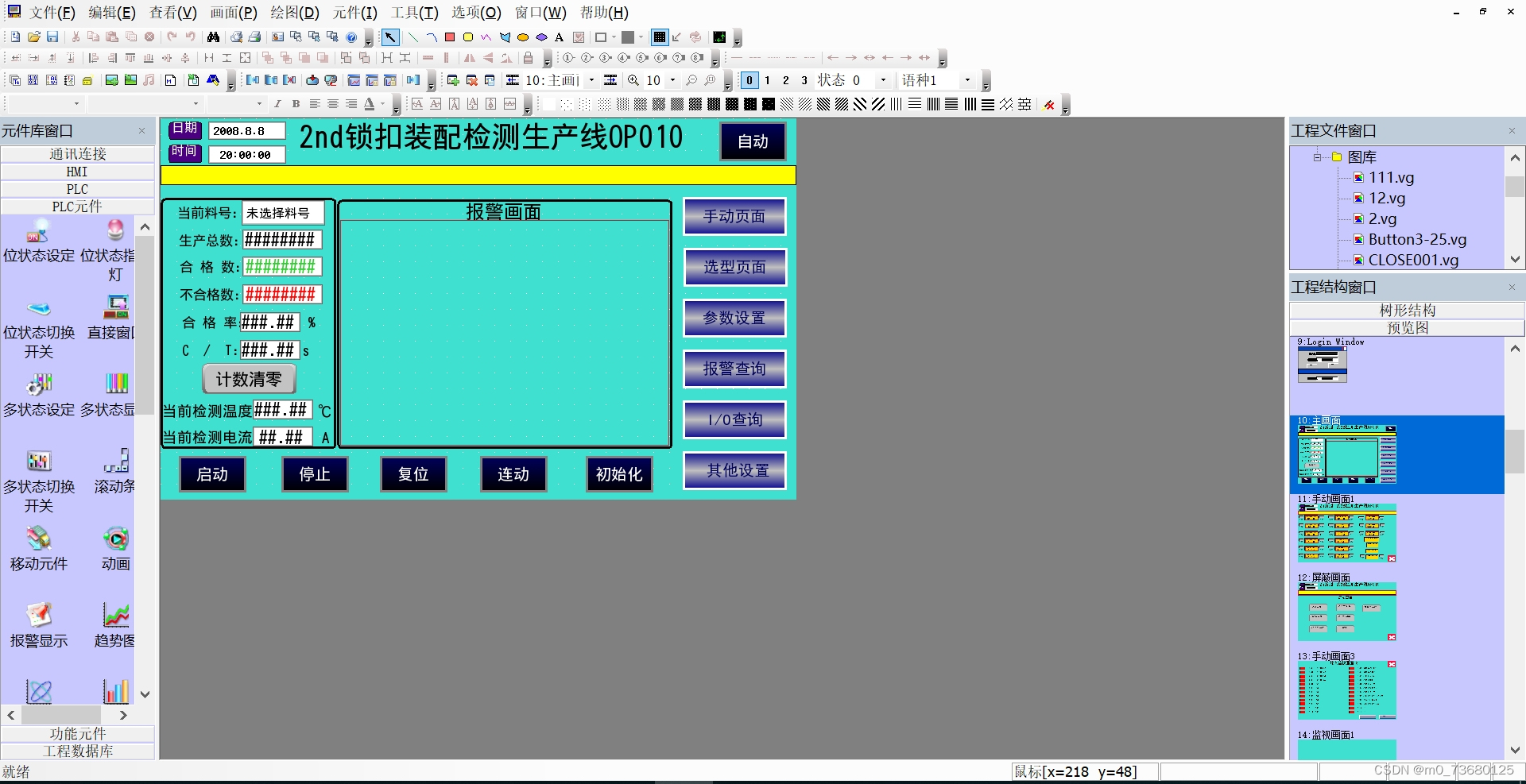Click the 手动页面 button on canvas
1526x784 pixels.
coord(734,216)
